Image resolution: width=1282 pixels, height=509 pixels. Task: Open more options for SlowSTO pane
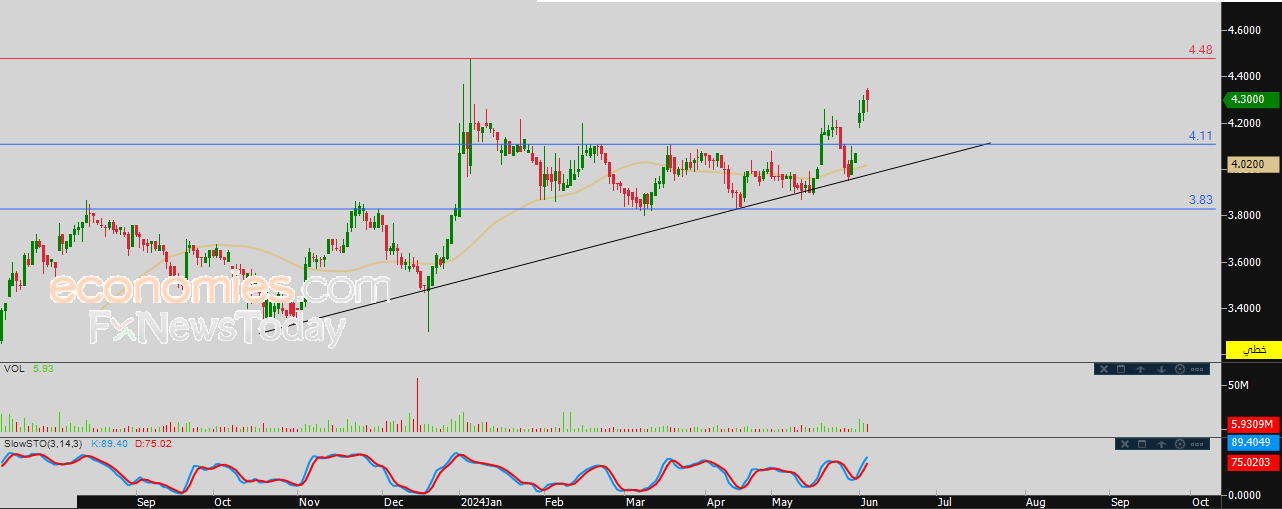(1197, 444)
